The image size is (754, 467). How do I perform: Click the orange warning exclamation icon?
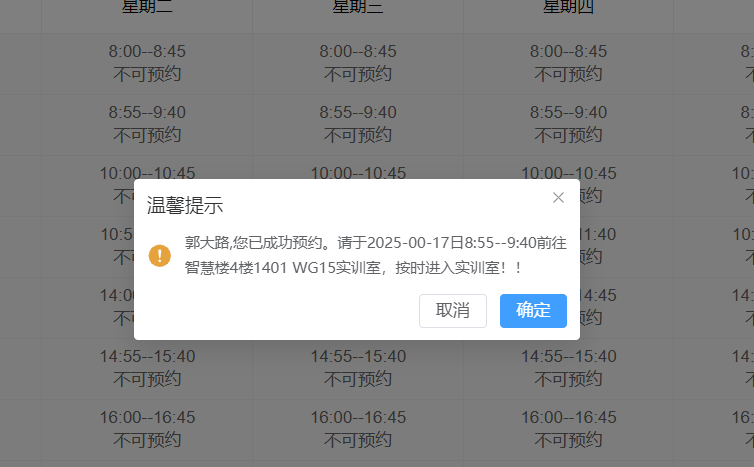tap(159, 255)
